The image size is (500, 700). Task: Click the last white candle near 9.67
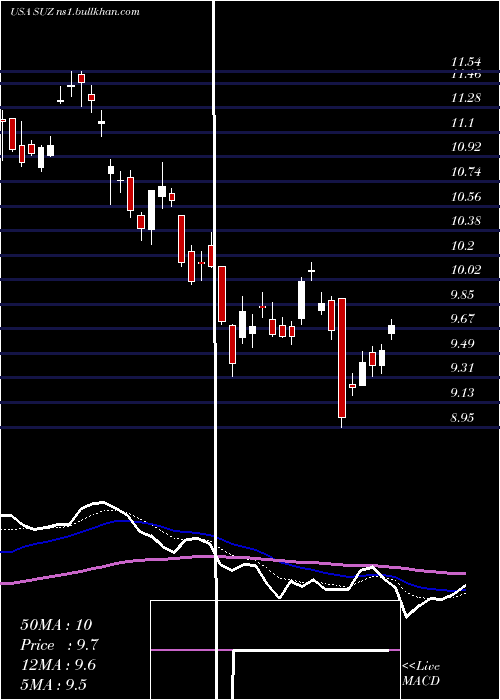point(392,329)
